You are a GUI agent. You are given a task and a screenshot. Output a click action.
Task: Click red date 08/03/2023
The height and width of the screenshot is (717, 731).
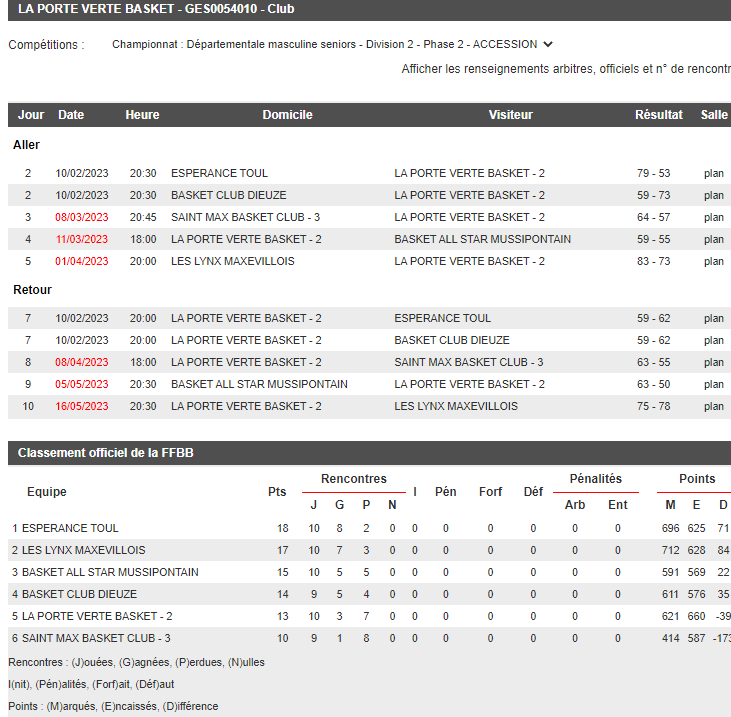coord(82,217)
